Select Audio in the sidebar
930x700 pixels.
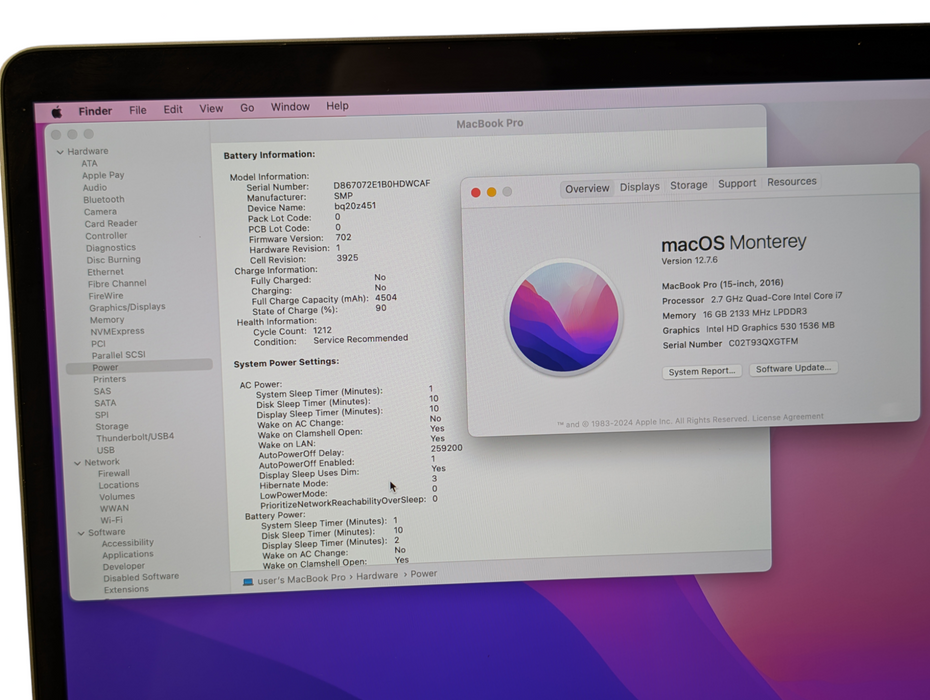94,187
